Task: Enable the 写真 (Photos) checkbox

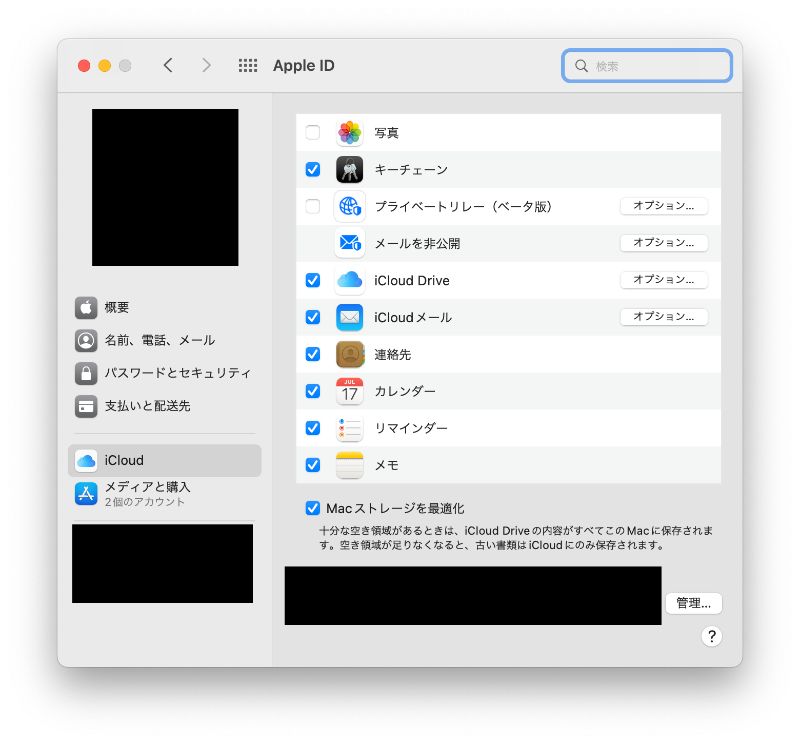Action: point(313,133)
